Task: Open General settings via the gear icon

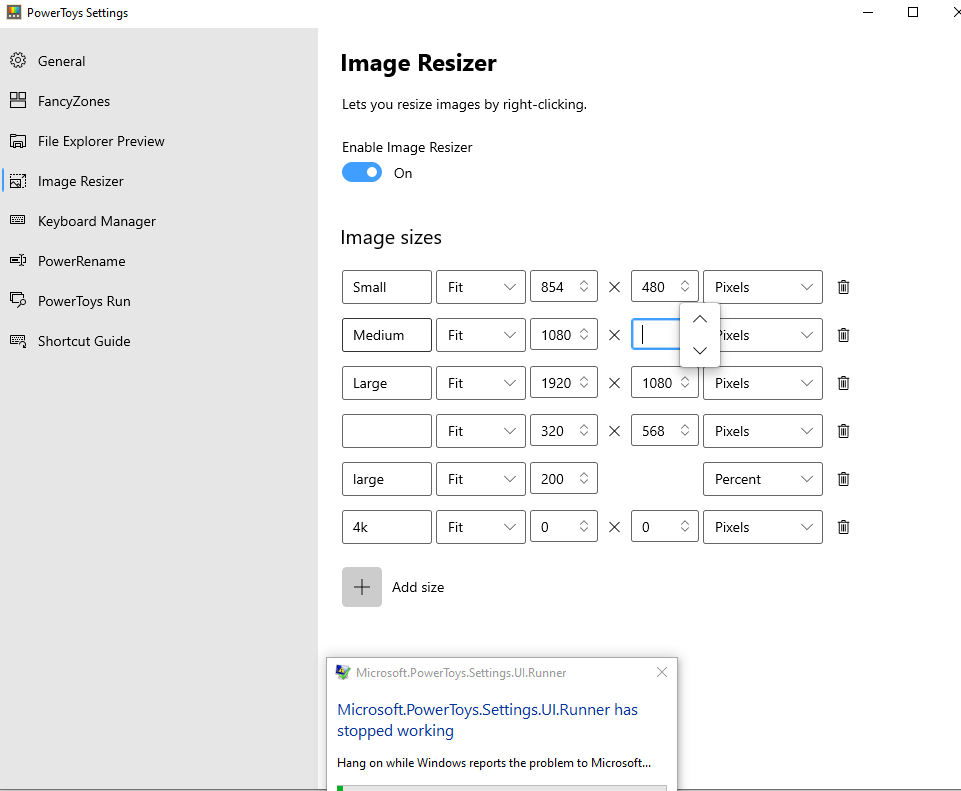Action: click(18, 61)
